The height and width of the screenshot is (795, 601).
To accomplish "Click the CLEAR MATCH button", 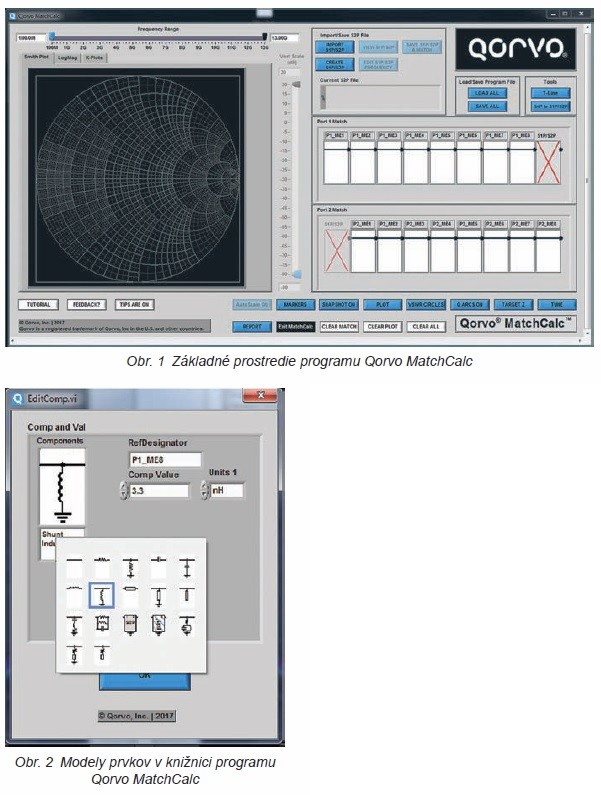I will 339,327.
